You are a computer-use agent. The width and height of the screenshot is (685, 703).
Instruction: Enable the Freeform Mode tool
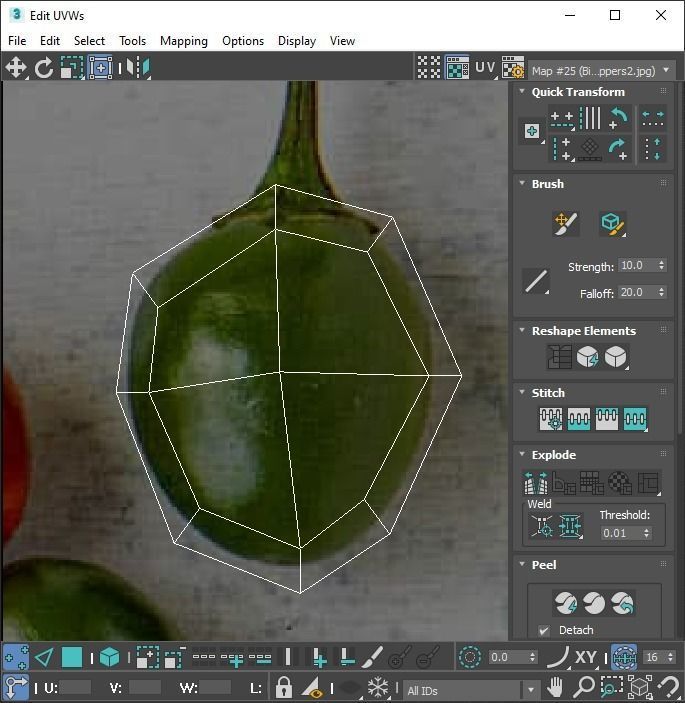point(100,68)
